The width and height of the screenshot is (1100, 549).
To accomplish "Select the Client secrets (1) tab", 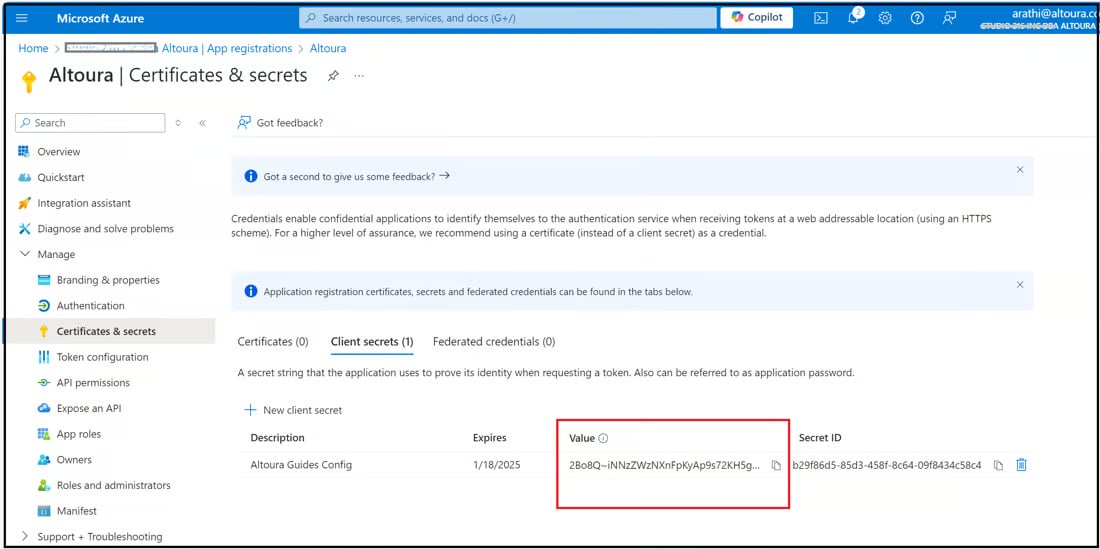I will [372, 342].
